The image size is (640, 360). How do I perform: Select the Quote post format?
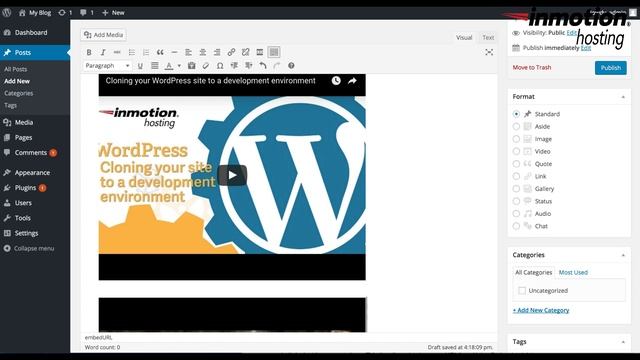[x=516, y=164]
